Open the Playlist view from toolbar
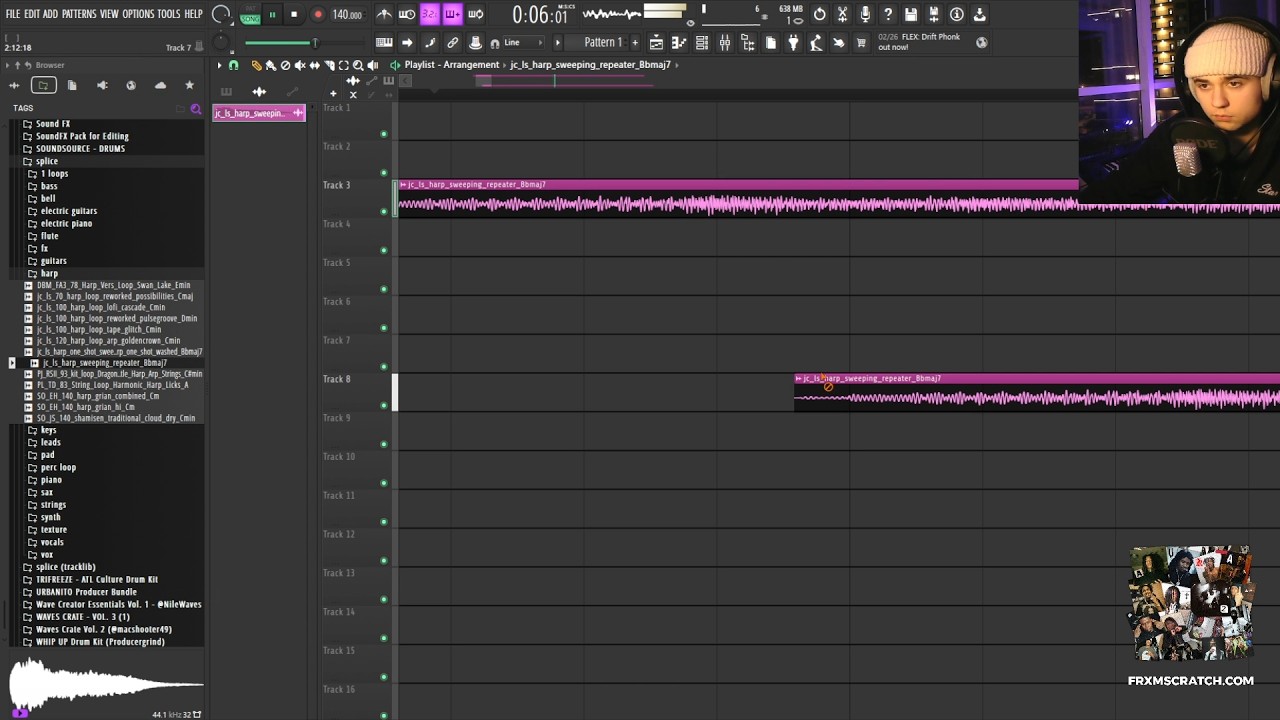Screen dimensions: 1280x720 (656, 42)
